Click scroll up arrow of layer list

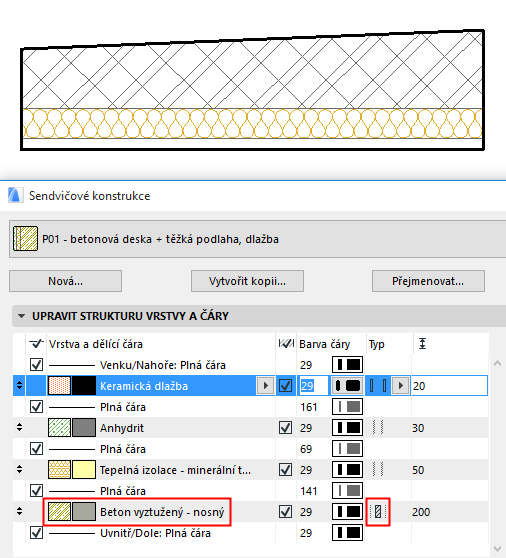click(497, 363)
